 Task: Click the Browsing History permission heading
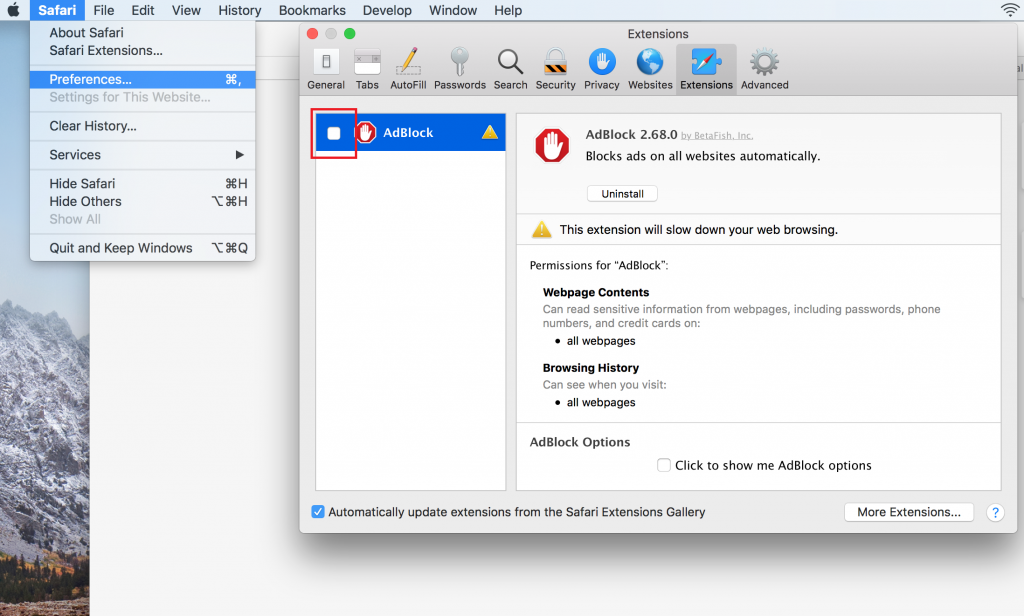coord(590,368)
